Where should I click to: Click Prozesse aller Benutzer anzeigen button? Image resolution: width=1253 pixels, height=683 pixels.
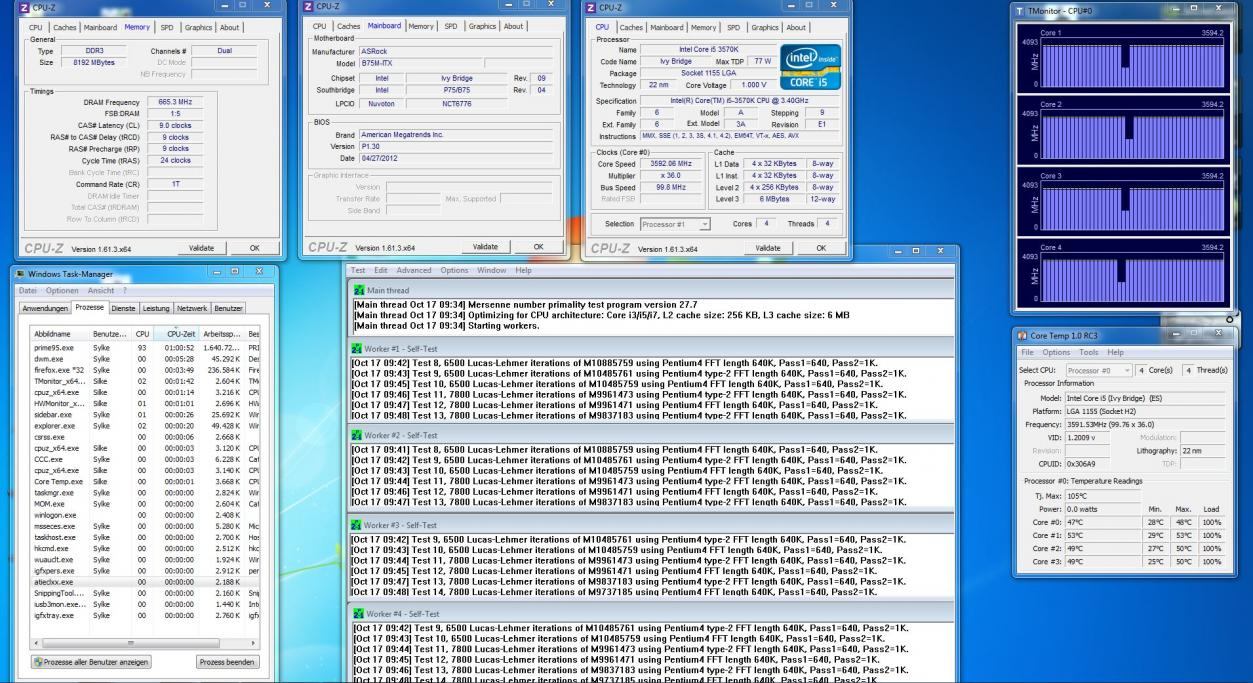[90, 662]
